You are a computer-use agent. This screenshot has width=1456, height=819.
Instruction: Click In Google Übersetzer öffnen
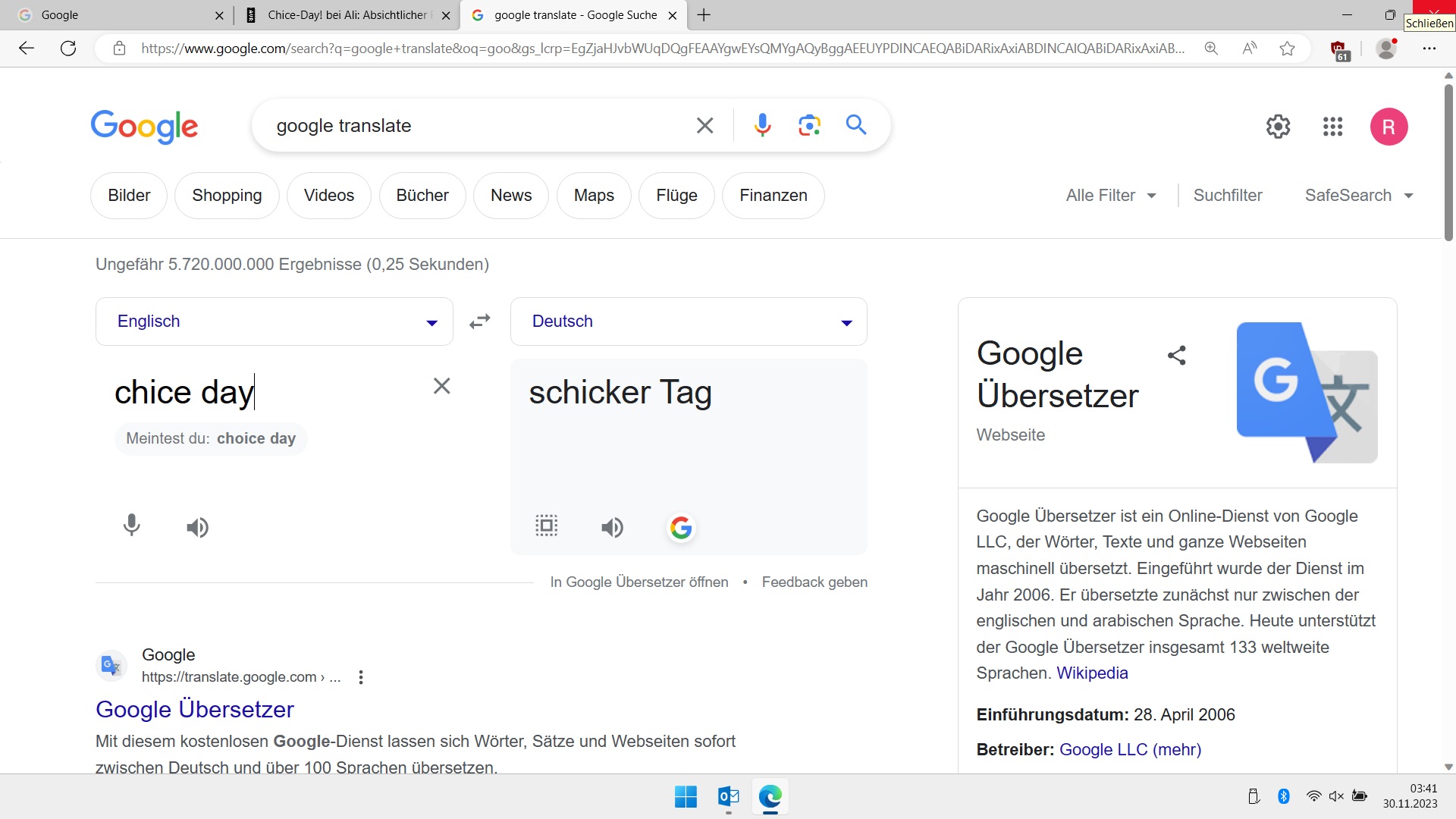coord(639,582)
